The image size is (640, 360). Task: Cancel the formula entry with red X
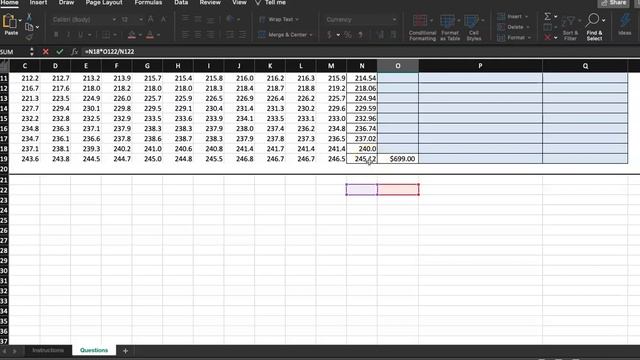click(x=45, y=51)
